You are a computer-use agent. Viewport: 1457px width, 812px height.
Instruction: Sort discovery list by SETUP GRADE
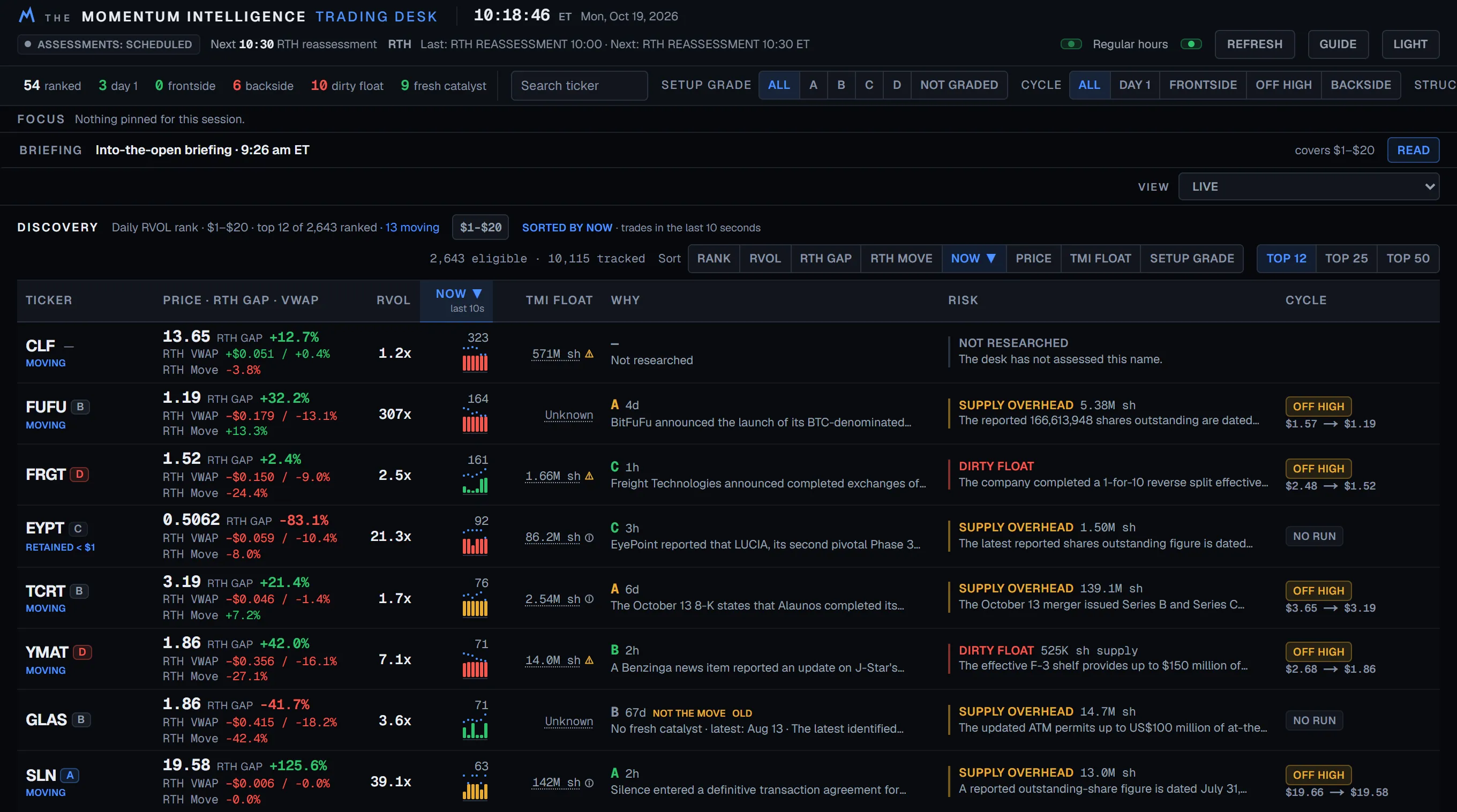point(1192,258)
